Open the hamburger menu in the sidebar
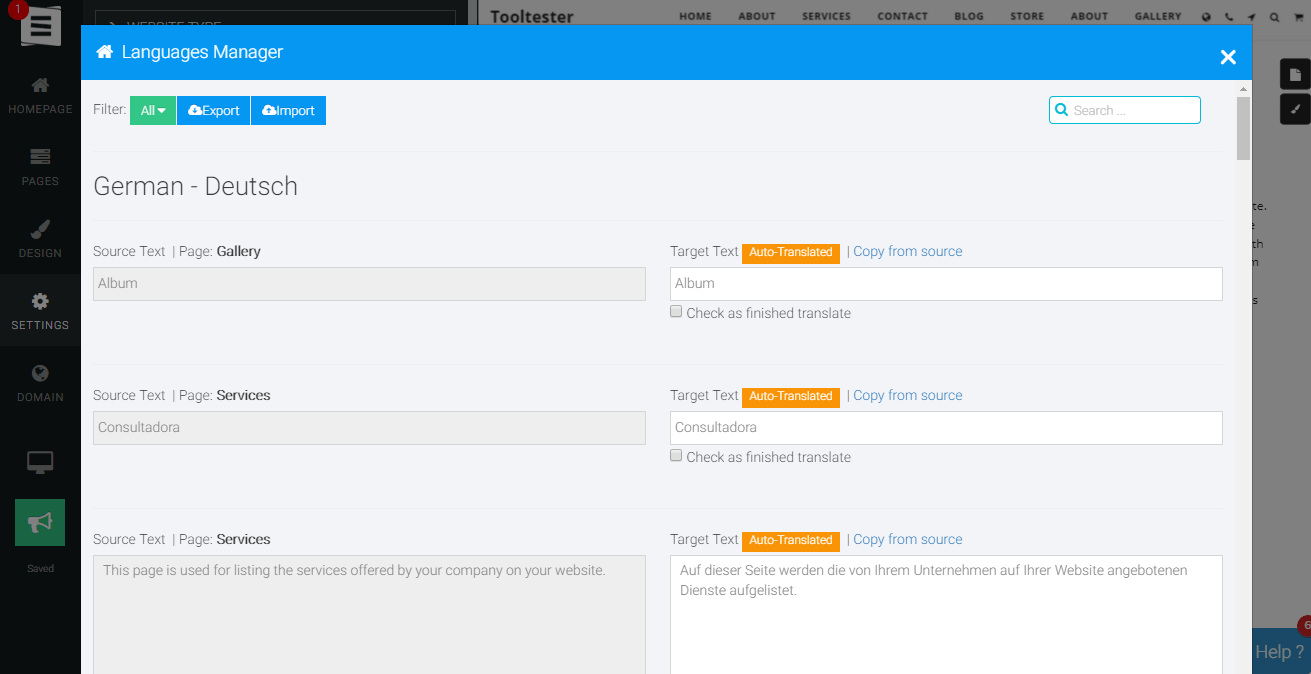Screen dimensions: 1311x674 point(40,26)
